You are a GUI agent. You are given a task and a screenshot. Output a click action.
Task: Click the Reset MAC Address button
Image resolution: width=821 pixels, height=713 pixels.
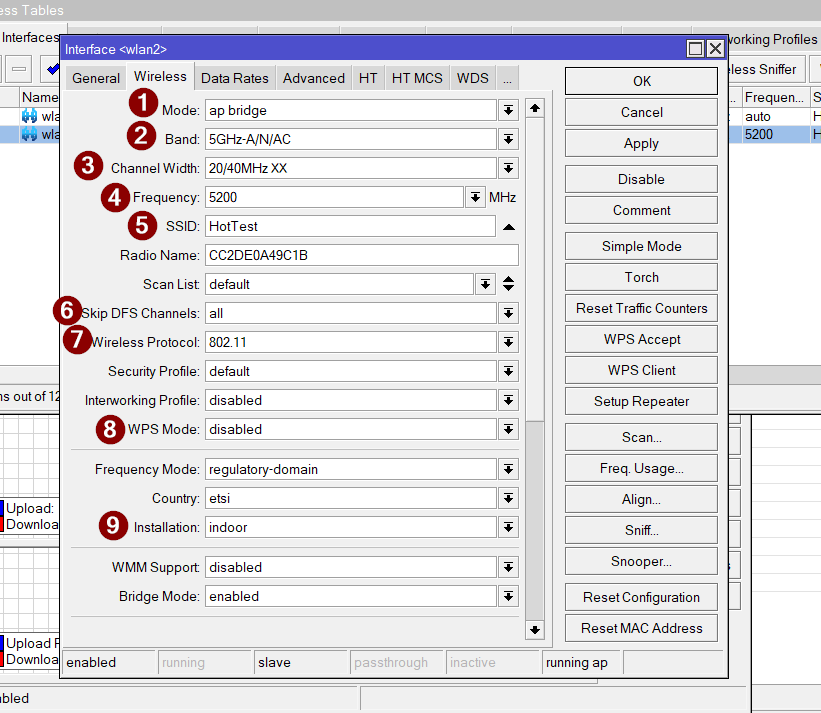click(x=641, y=628)
